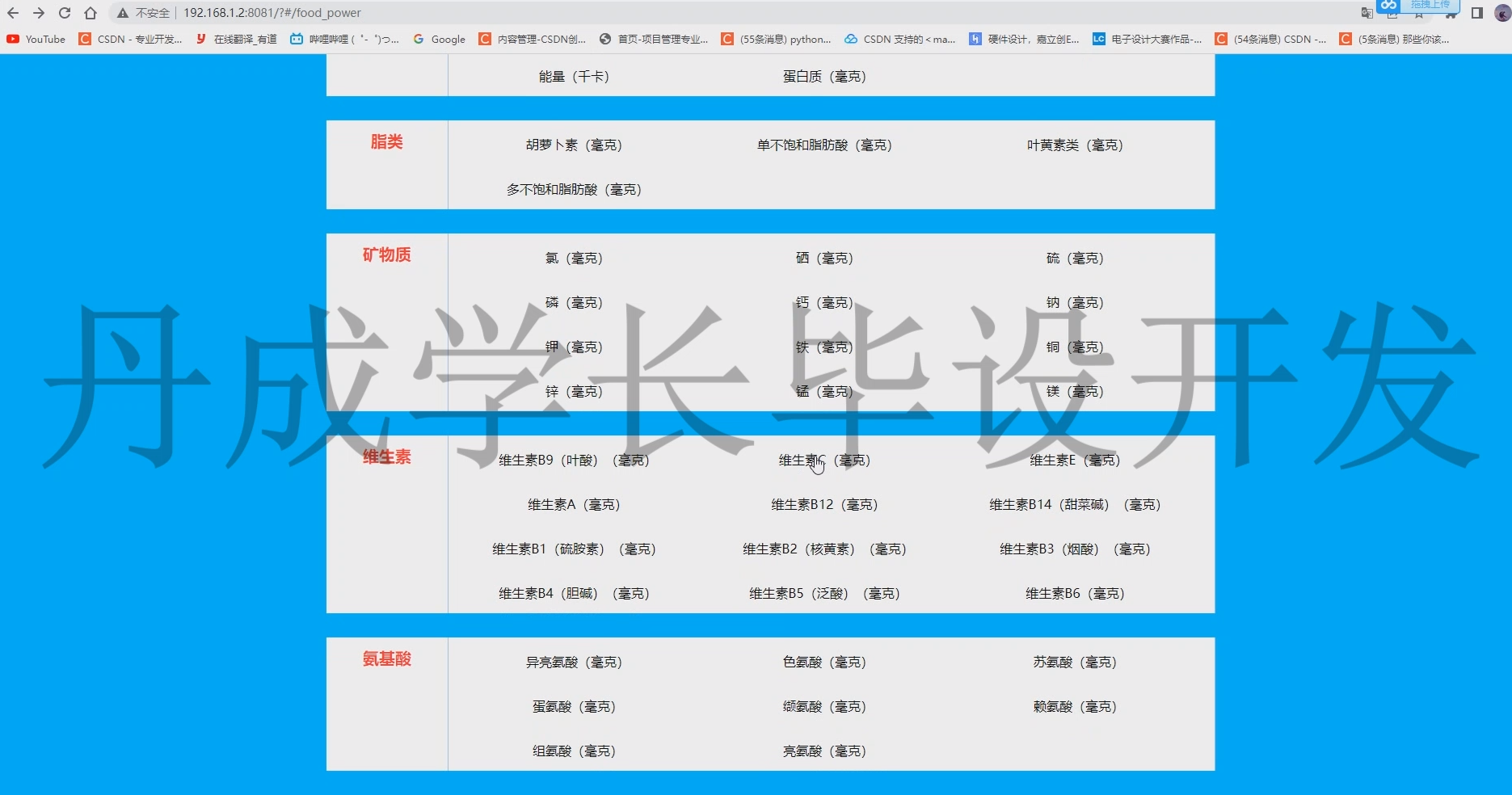
Task: Select 赖氨酸（毫克）
Action: click(x=1075, y=707)
